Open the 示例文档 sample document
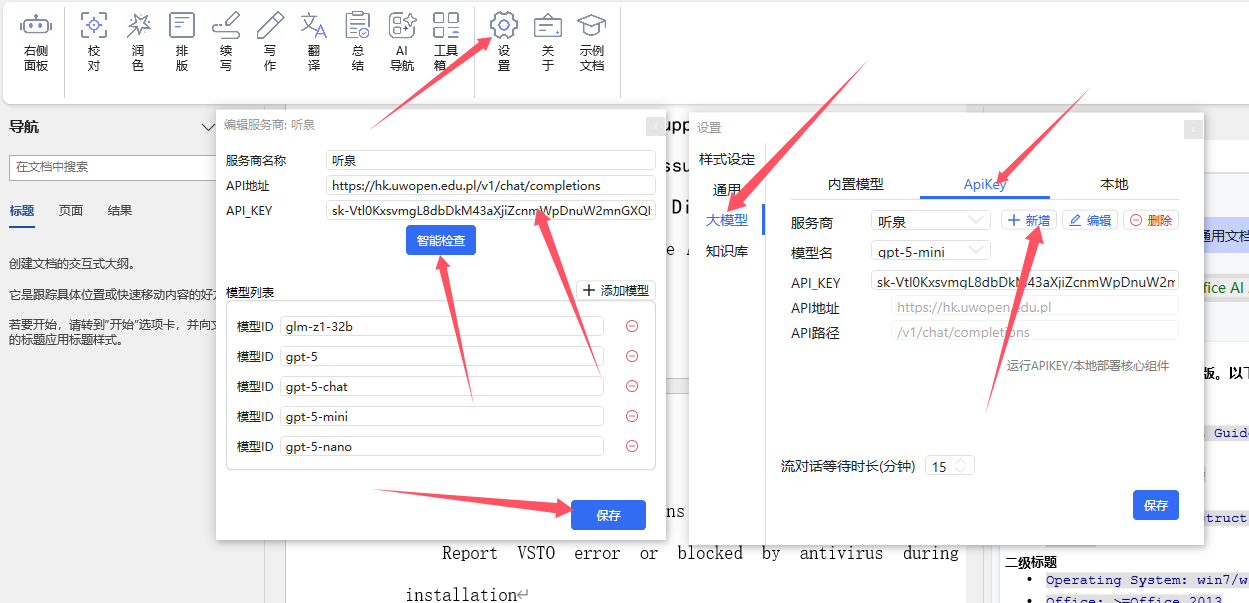Screen dimensions: 1249x603 [x=592, y=43]
